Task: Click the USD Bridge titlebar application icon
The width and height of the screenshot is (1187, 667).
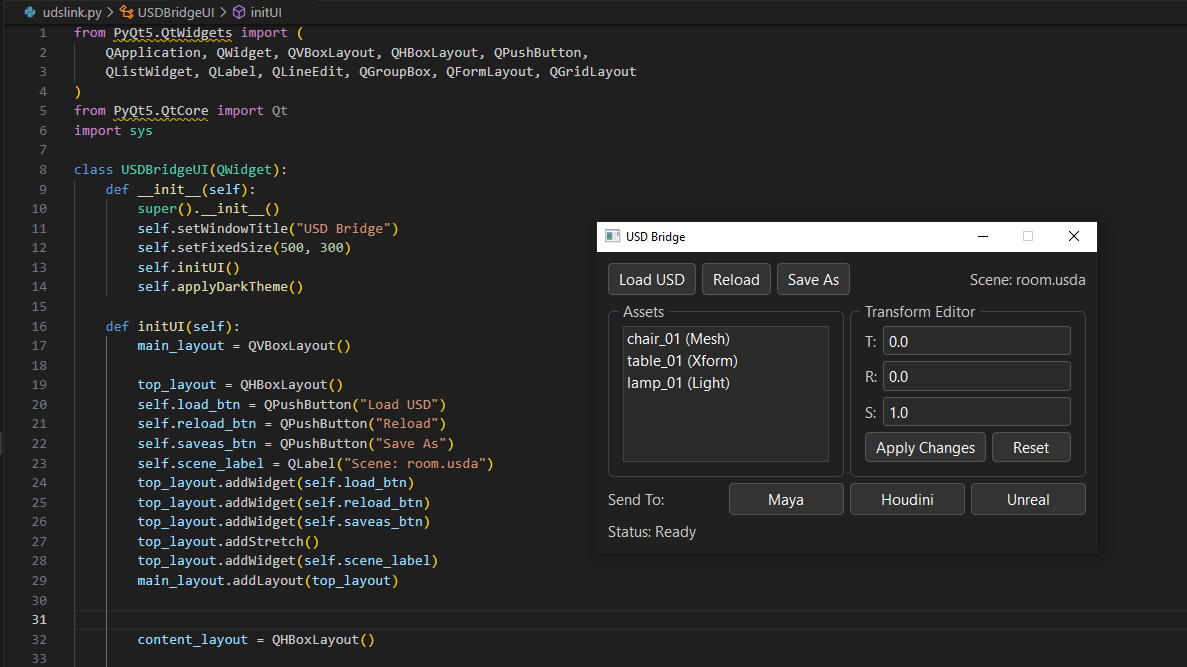Action: pos(612,236)
